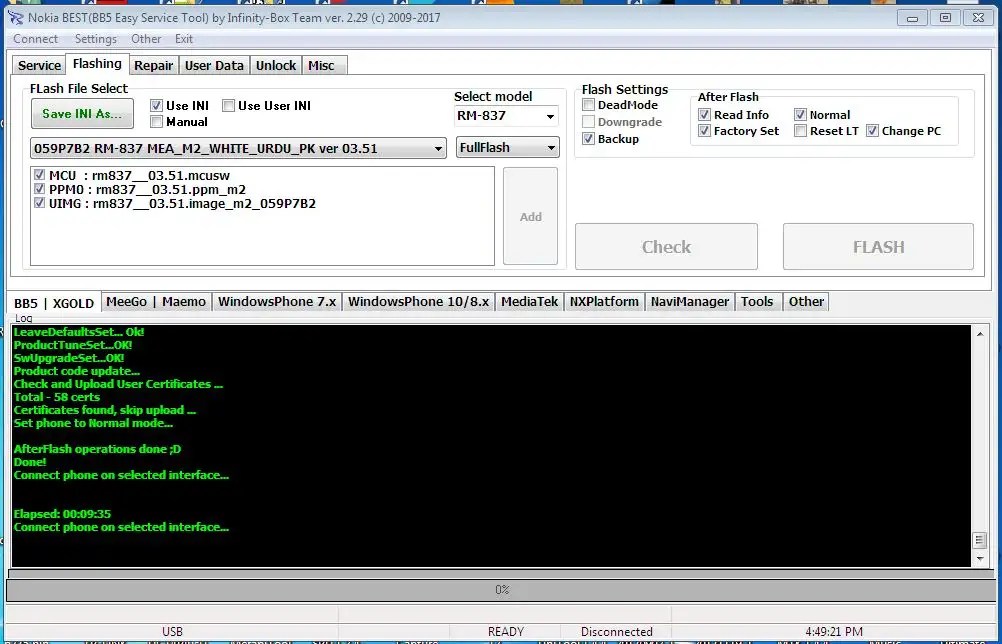Image resolution: width=1002 pixels, height=644 pixels.
Task: Open the Select model RM-837 dropdown
Action: pos(550,115)
